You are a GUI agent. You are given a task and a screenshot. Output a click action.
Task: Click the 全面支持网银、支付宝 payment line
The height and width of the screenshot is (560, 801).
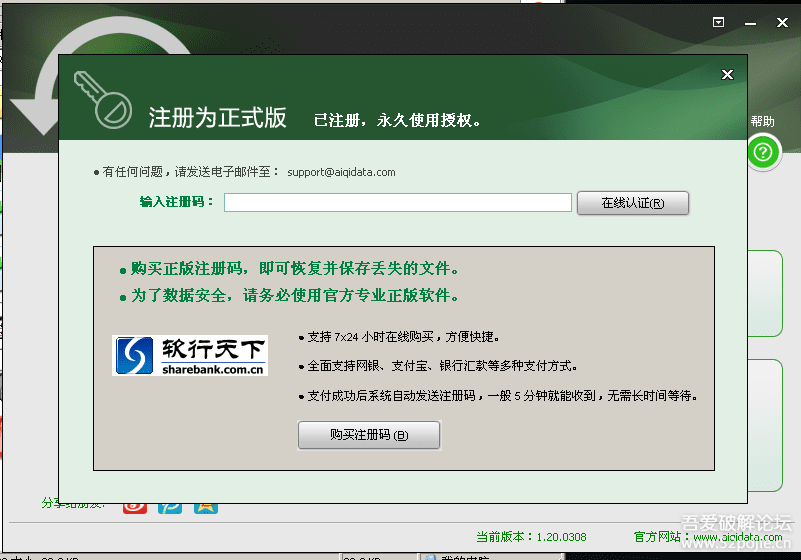pos(438,366)
